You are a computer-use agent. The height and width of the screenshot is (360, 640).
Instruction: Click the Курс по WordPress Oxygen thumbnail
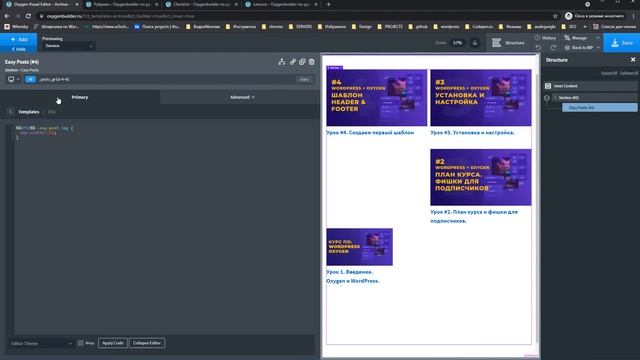coord(360,247)
